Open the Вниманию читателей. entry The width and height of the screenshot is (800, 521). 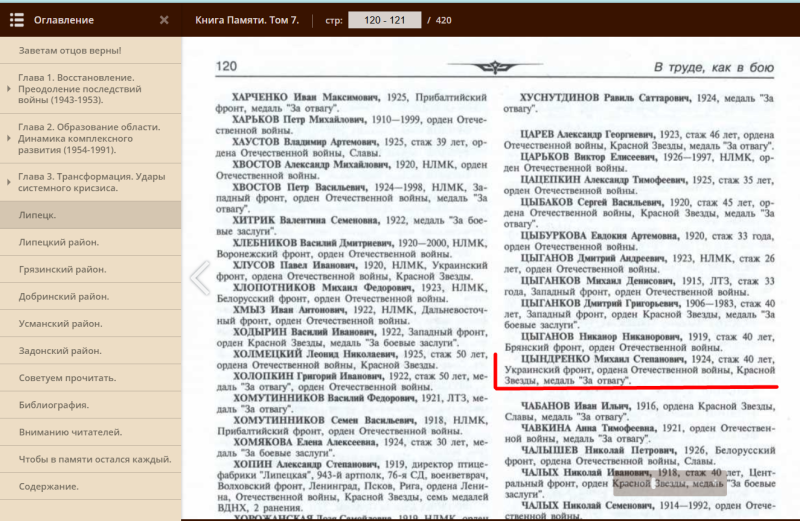(90, 432)
